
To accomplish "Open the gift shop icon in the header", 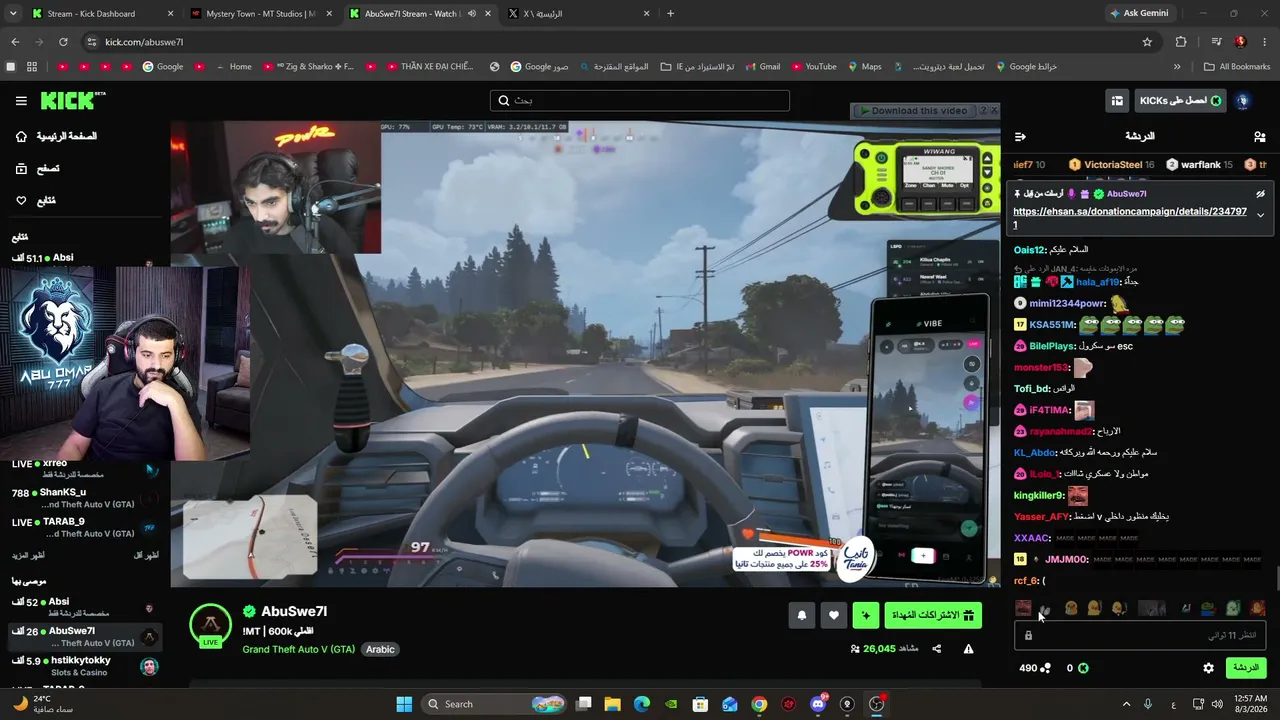I will pyautogui.click(x=1117, y=101).
